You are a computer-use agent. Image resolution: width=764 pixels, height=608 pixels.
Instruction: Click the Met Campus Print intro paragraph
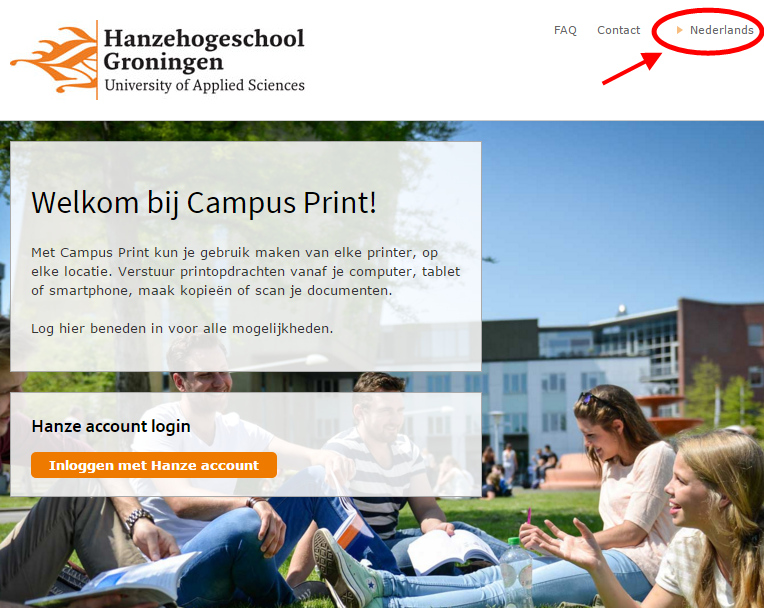246,271
